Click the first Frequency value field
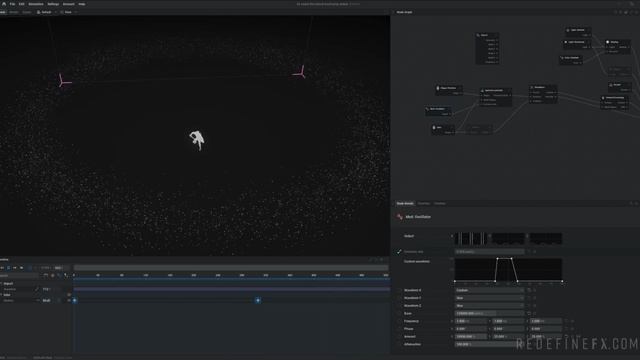This screenshot has width=640, height=360. (471, 321)
